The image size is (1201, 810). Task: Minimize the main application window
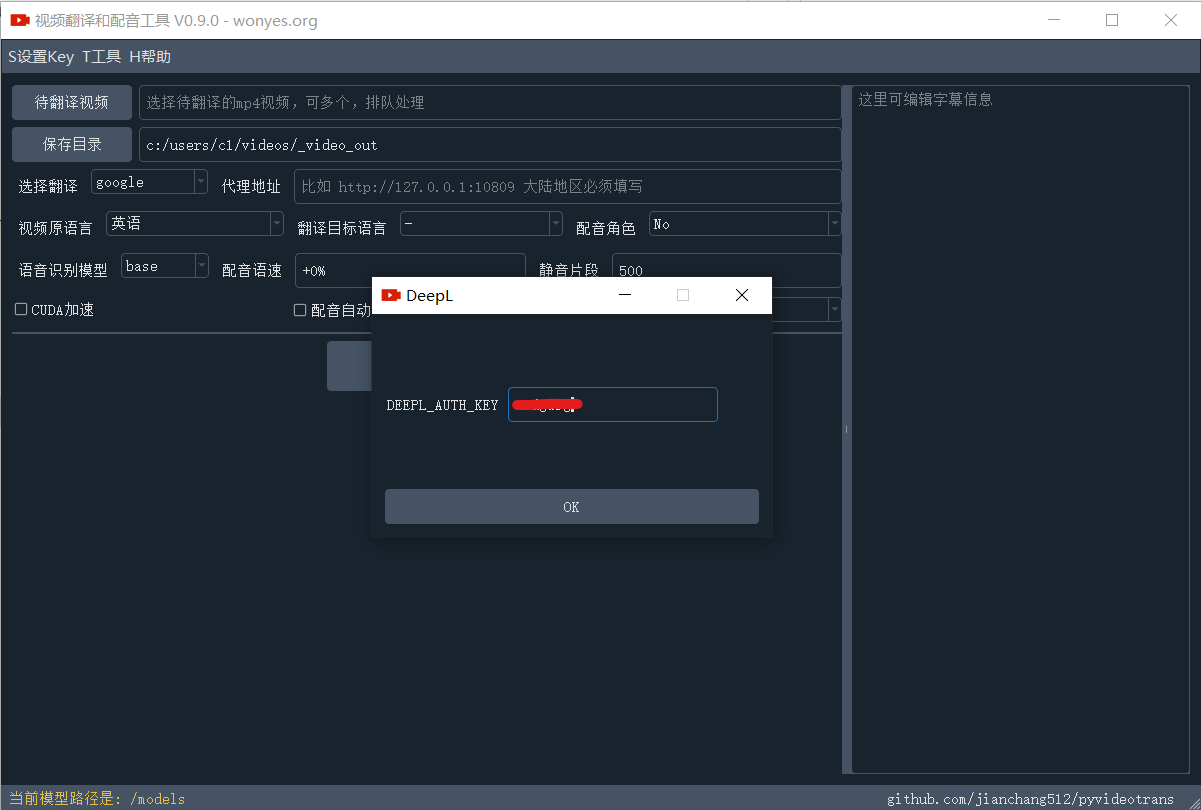click(1054, 20)
